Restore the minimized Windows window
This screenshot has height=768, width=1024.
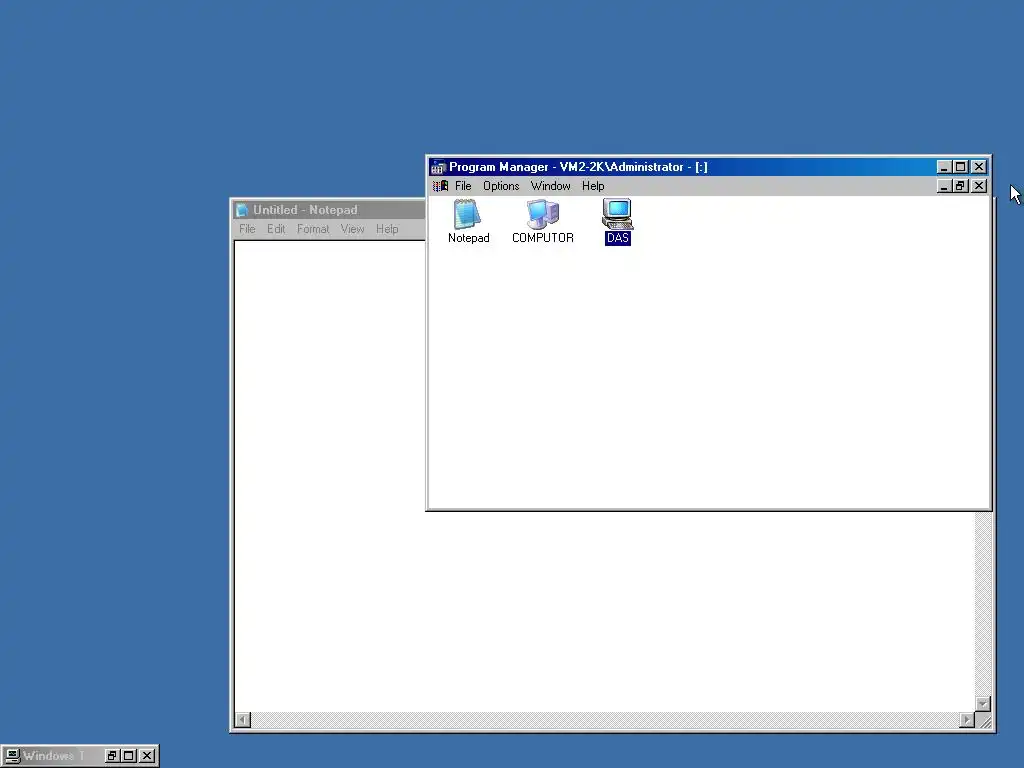[x=112, y=756]
